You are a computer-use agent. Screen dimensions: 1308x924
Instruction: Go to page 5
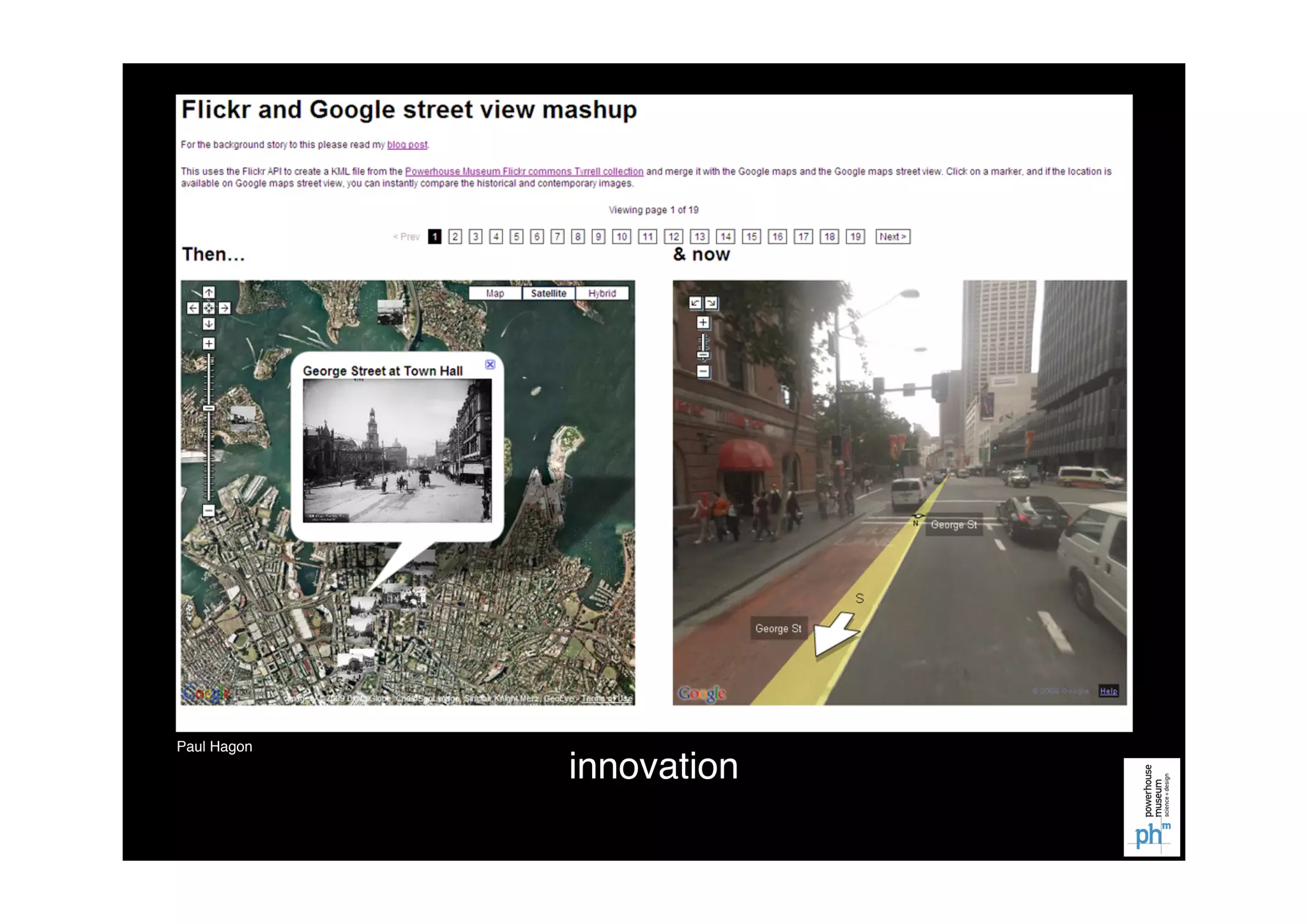coord(516,237)
